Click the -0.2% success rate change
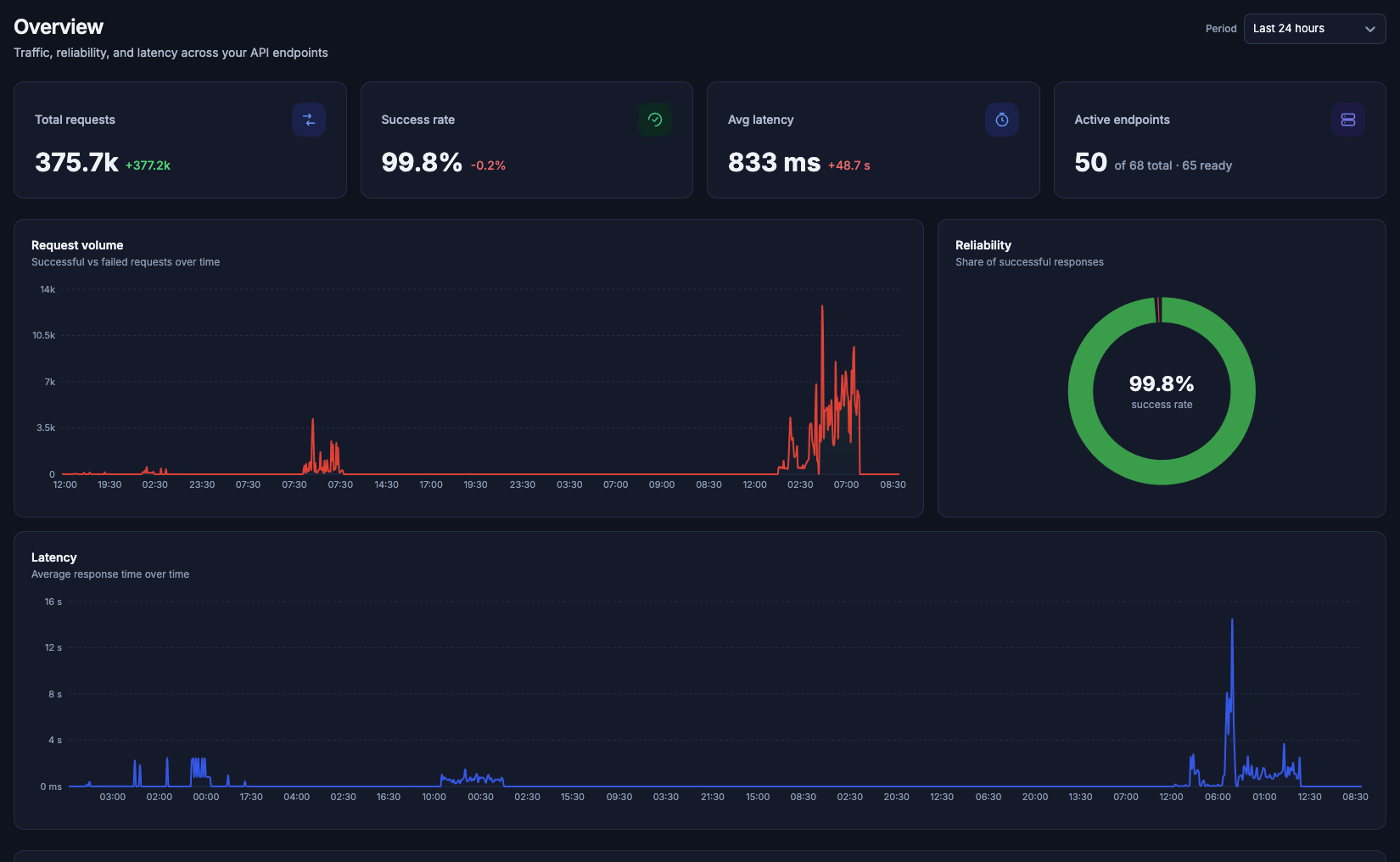1400x862 pixels. coord(488,165)
